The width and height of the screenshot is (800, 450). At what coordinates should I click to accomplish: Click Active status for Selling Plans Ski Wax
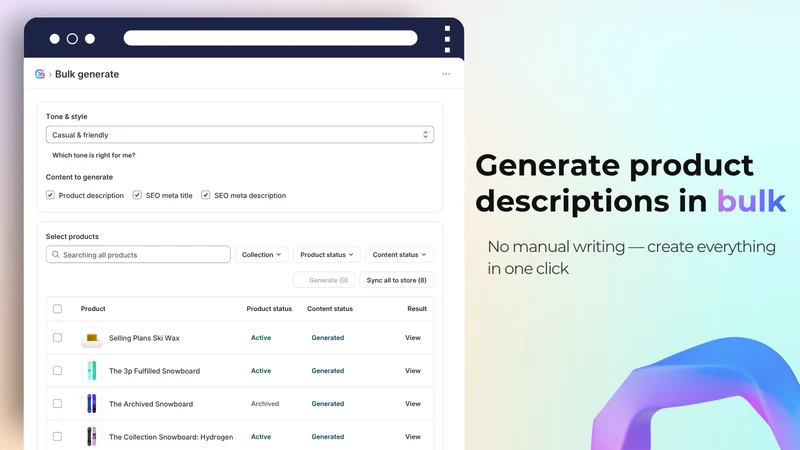[261, 338]
